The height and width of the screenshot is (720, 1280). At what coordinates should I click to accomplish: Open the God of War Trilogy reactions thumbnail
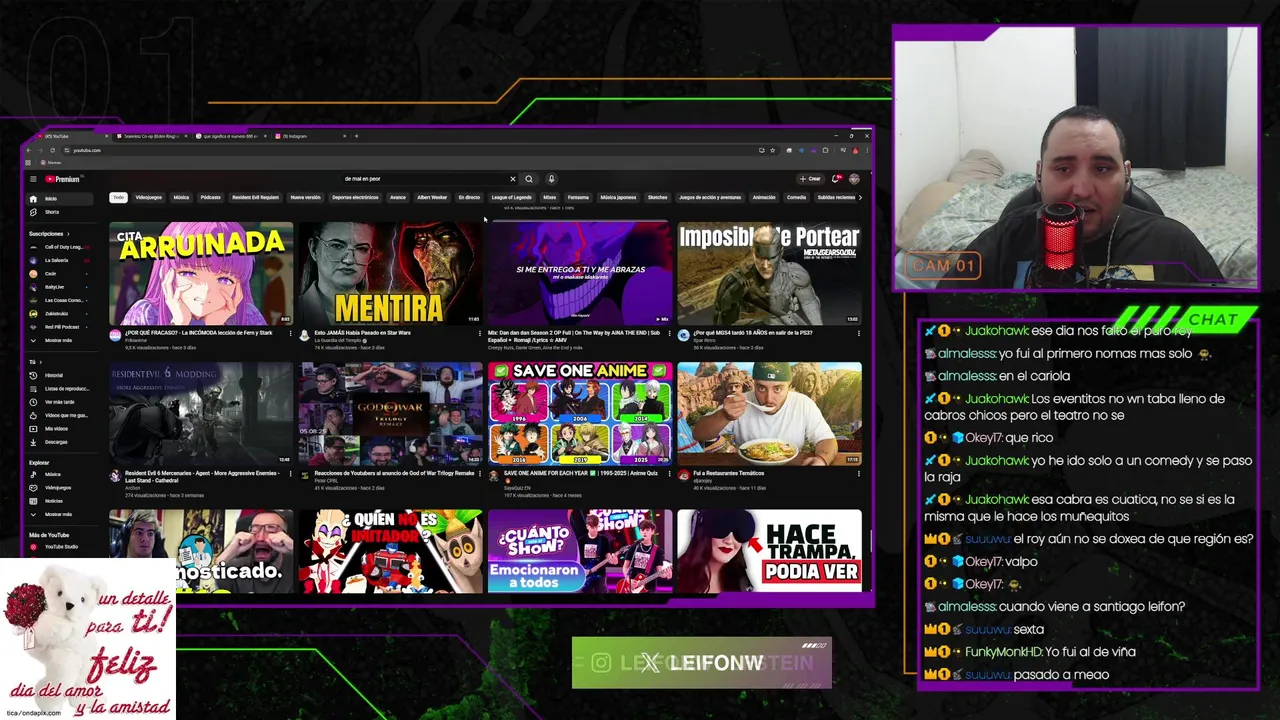(390, 414)
